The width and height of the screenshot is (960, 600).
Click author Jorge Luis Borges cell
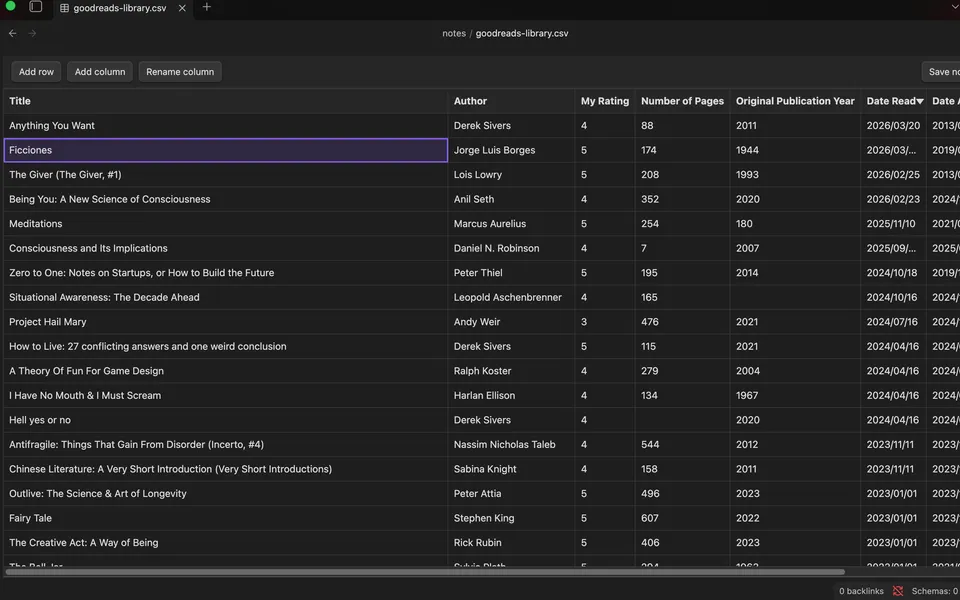coord(511,150)
